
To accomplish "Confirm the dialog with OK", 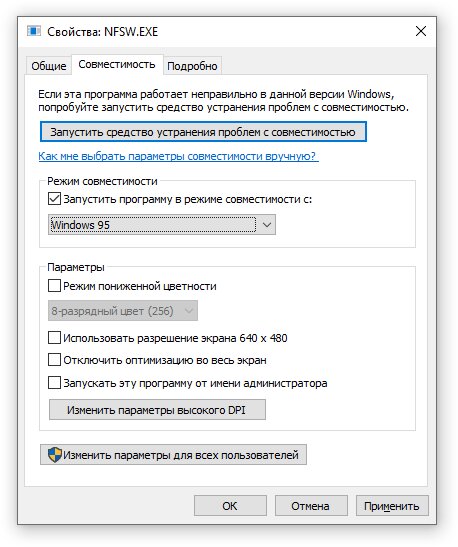I will coord(230,506).
